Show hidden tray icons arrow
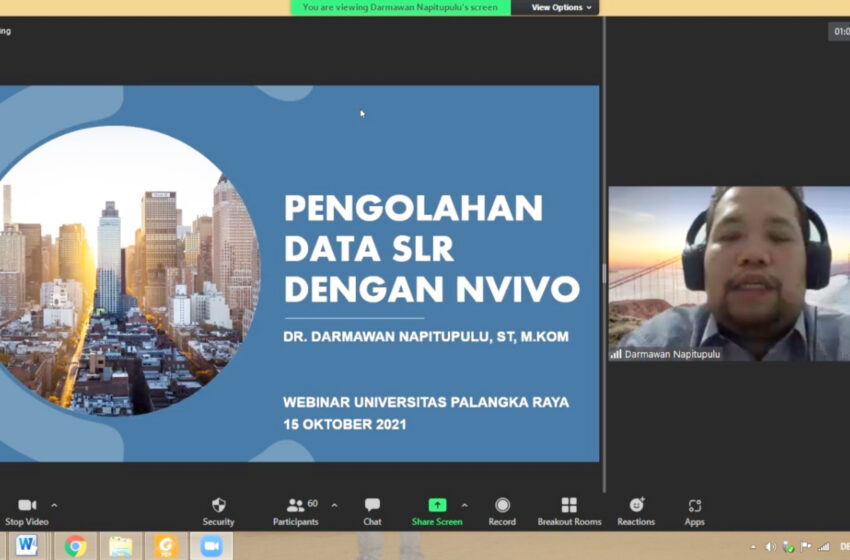 click(x=754, y=546)
